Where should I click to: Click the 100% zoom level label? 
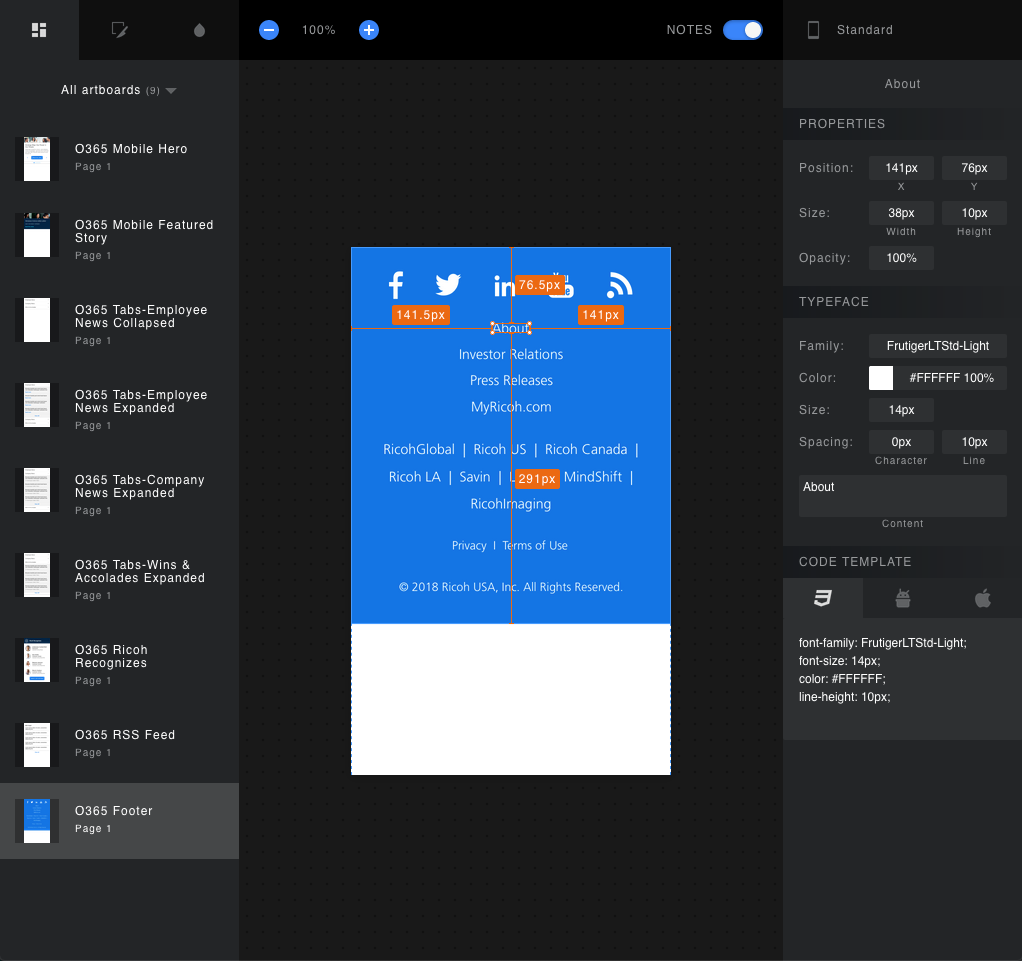(319, 30)
